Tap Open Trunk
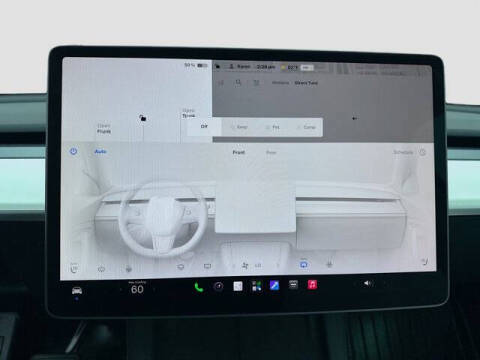Screen dimensions: 480x360 189,113
